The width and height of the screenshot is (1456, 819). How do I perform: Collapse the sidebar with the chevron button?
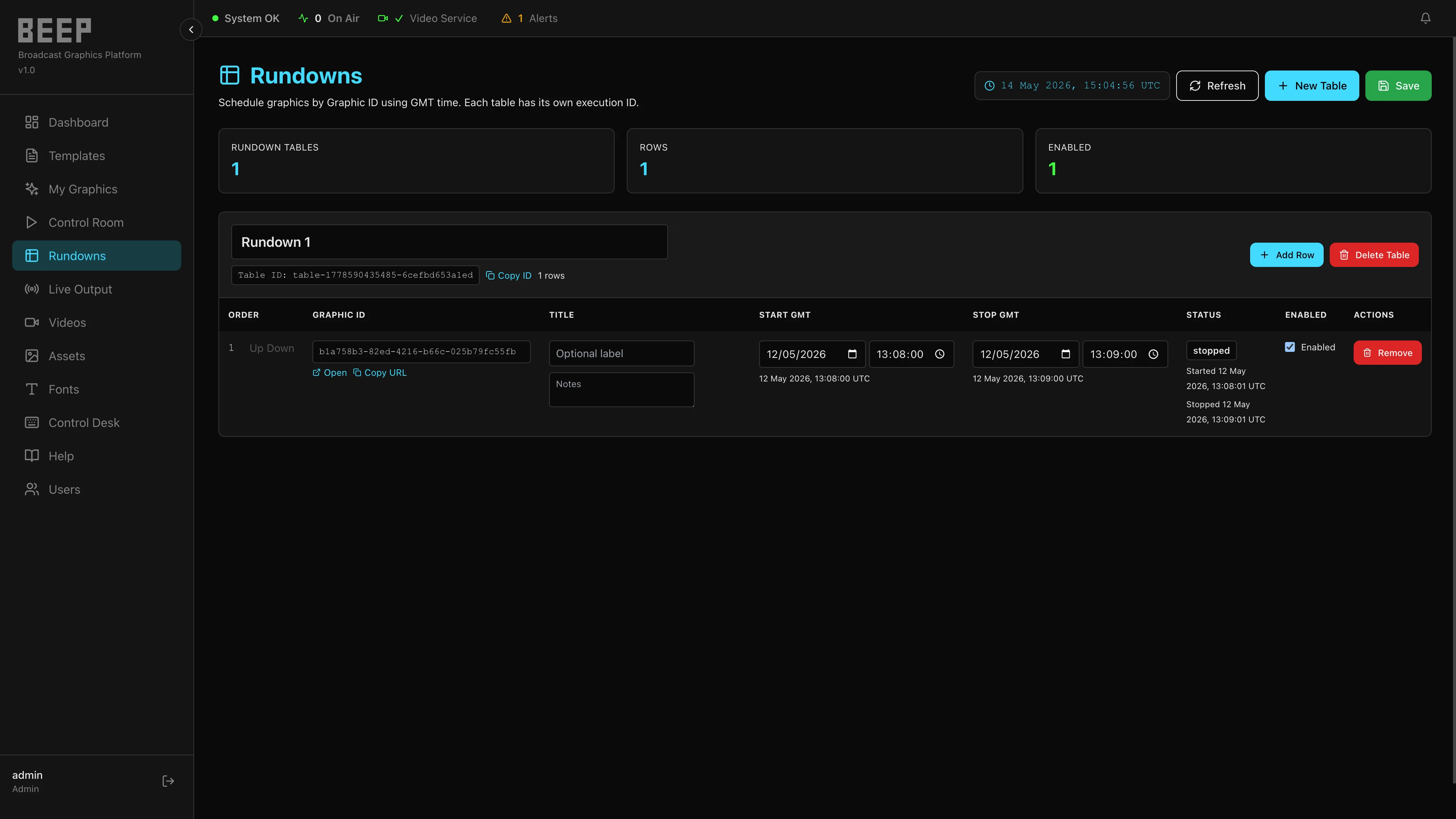click(x=191, y=30)
